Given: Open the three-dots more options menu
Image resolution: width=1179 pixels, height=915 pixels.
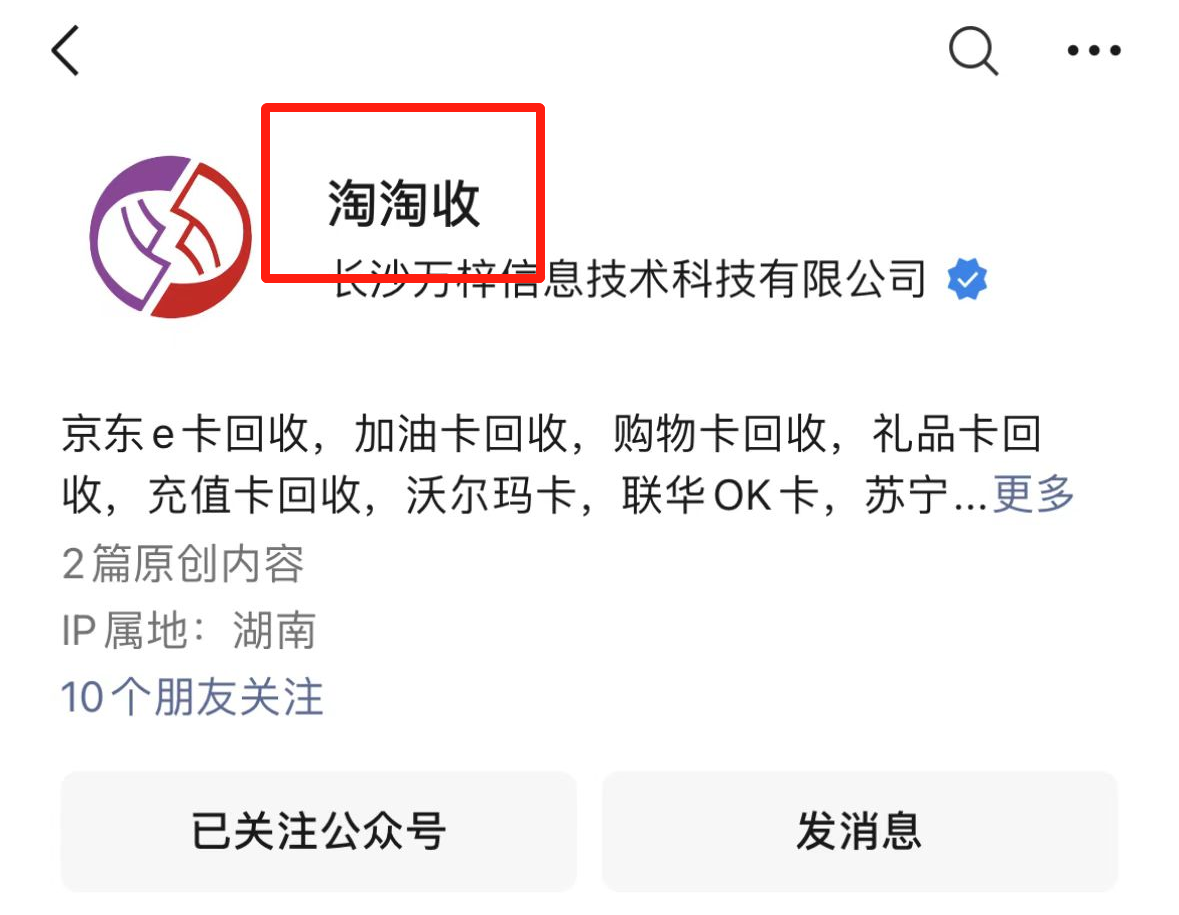Looking at the screenshot, I should (1094, 50).
